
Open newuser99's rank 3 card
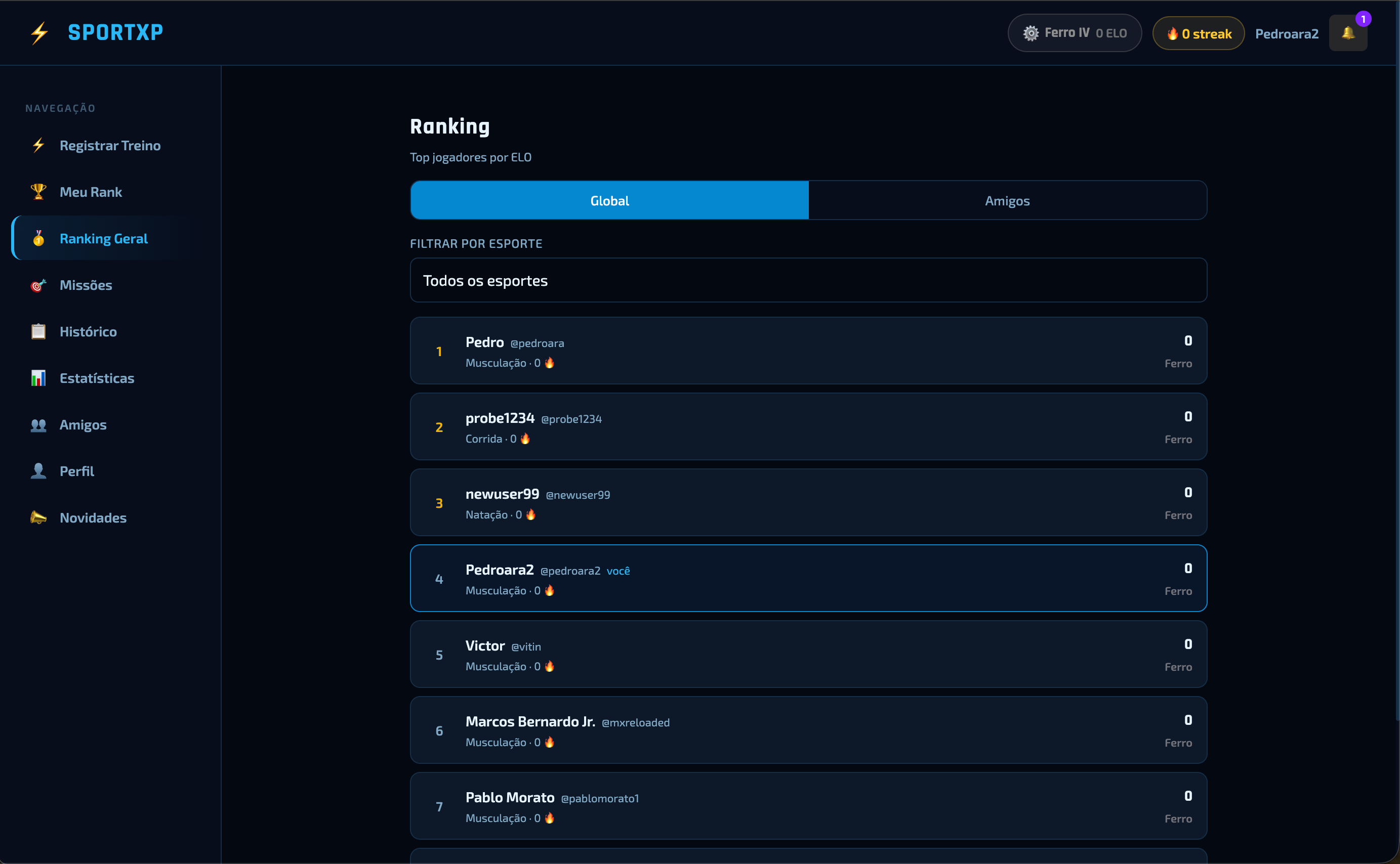(808, 503)
